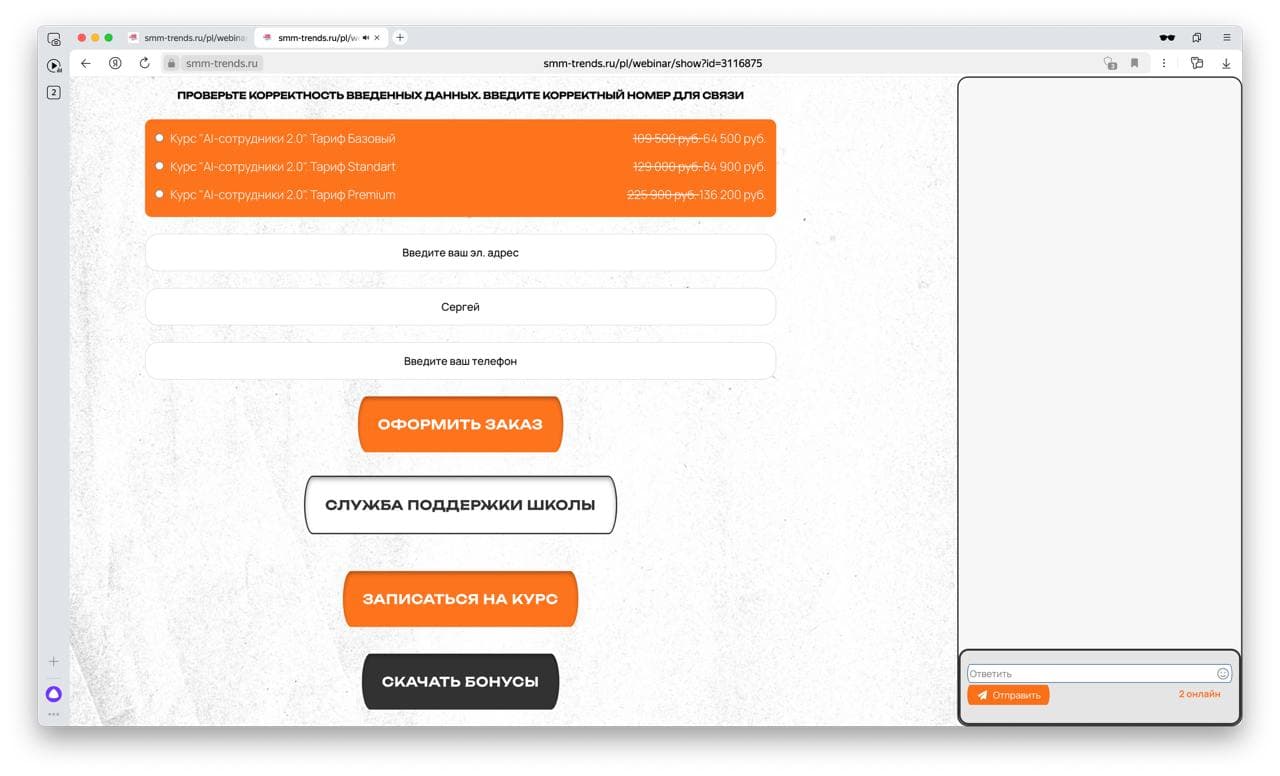Click the ПРОВЕРЬТЕ КОРРЕКТНОСТЬ validation message
The height and width of the screenshot is (776, 1280).
point(460,96)
